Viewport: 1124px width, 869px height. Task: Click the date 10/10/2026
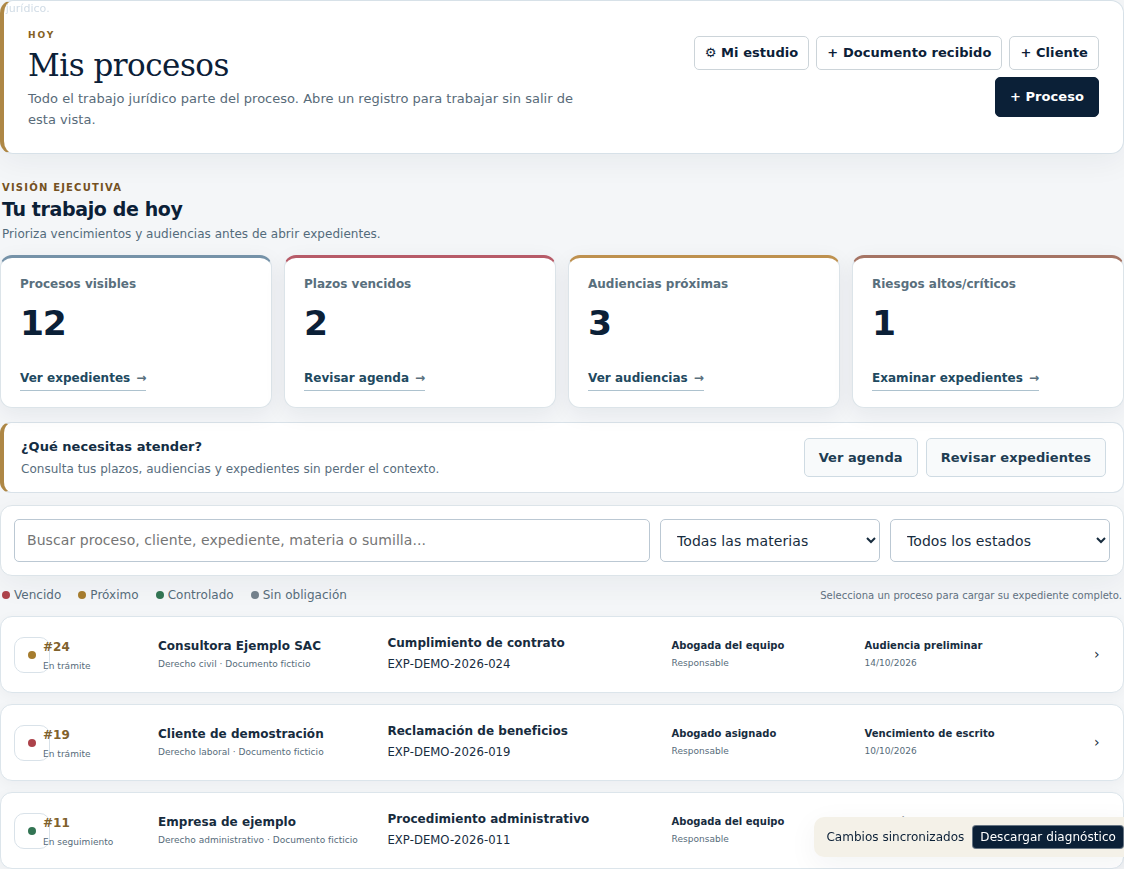(x=890, y=751)
